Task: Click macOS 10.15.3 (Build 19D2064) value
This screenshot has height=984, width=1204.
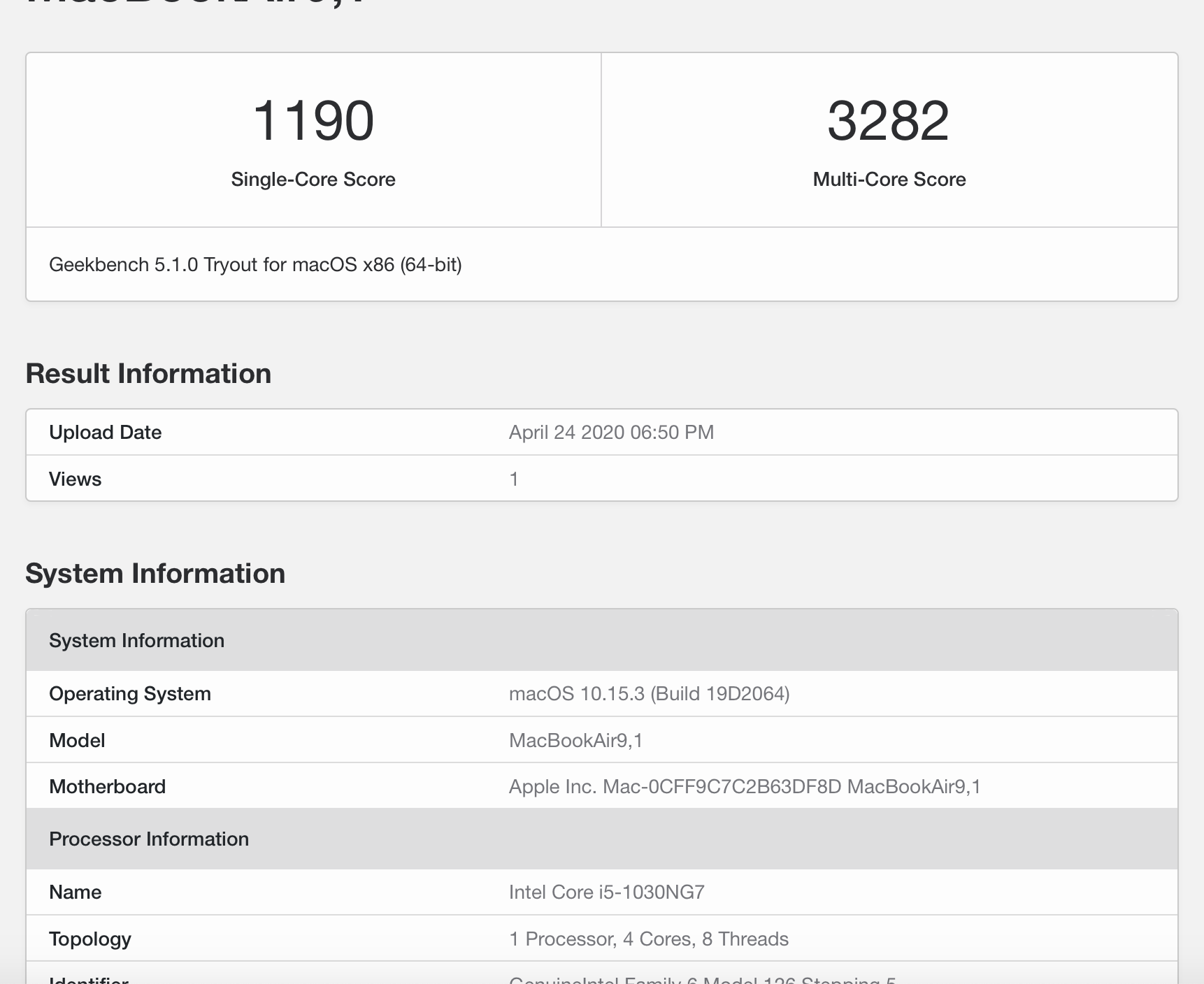Action: click(x=650, y=693)
